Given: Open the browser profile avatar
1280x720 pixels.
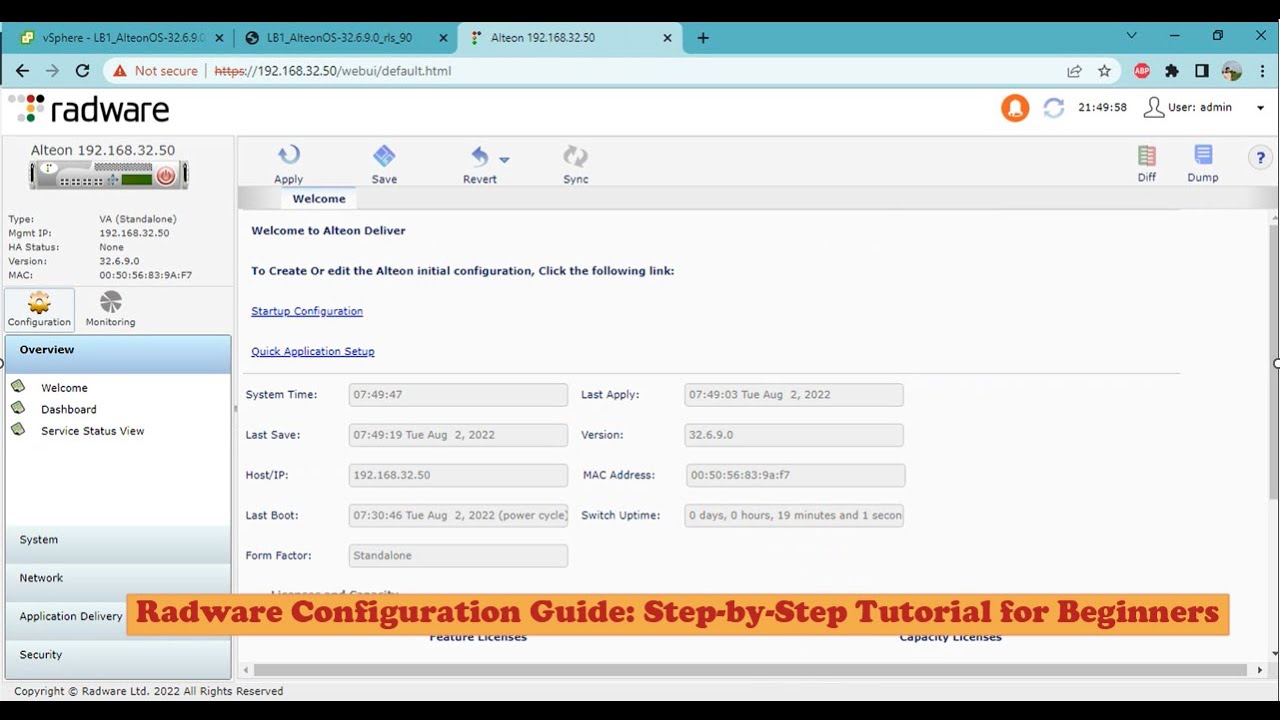Looking at the screenshot, I should click(x=1232, y=71).
